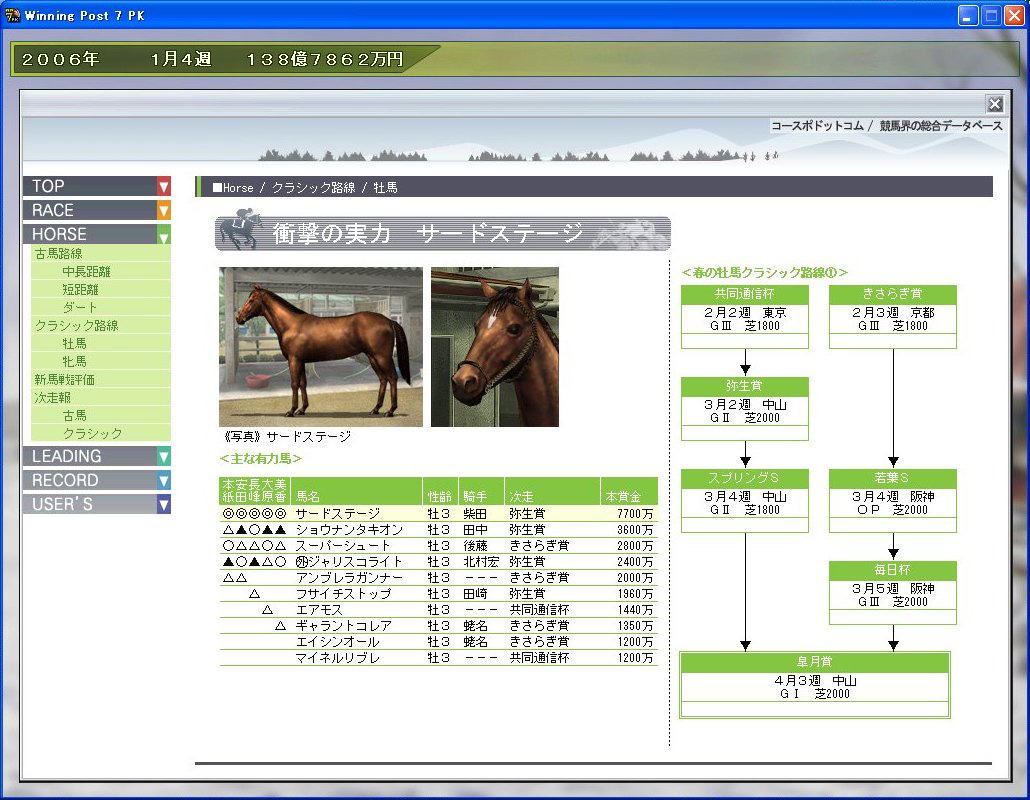Select the スーパーシュート row

[x=438, y=546]
